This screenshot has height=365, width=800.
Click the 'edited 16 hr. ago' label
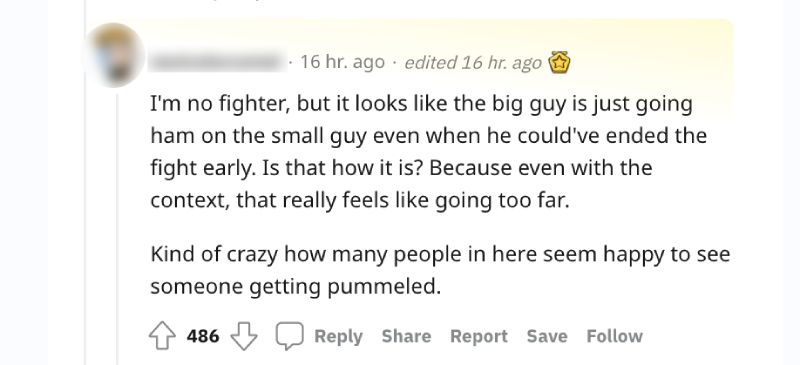(472, 63)
